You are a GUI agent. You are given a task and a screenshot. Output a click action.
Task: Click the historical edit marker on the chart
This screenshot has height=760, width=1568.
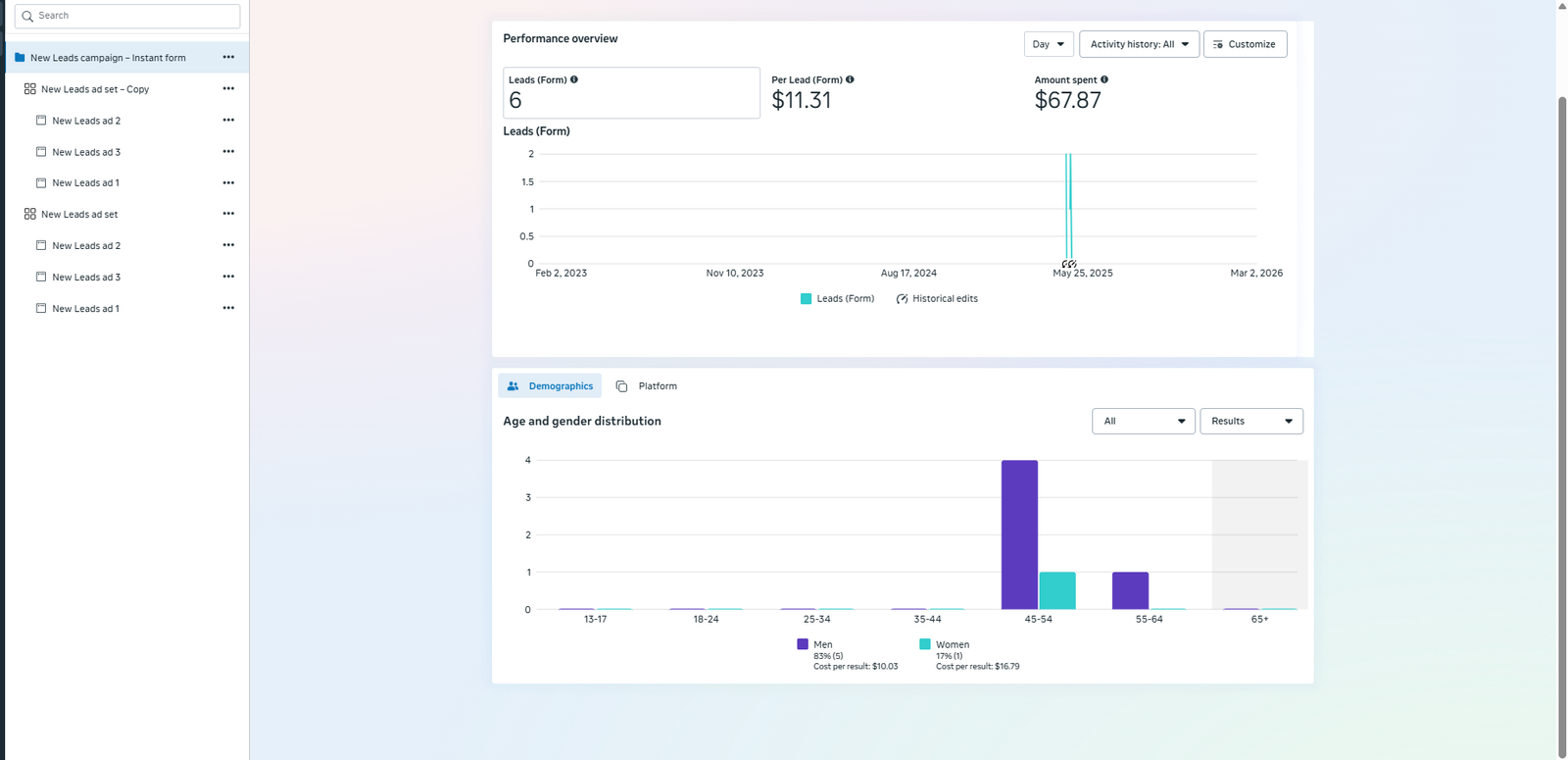pos(1069,264)
